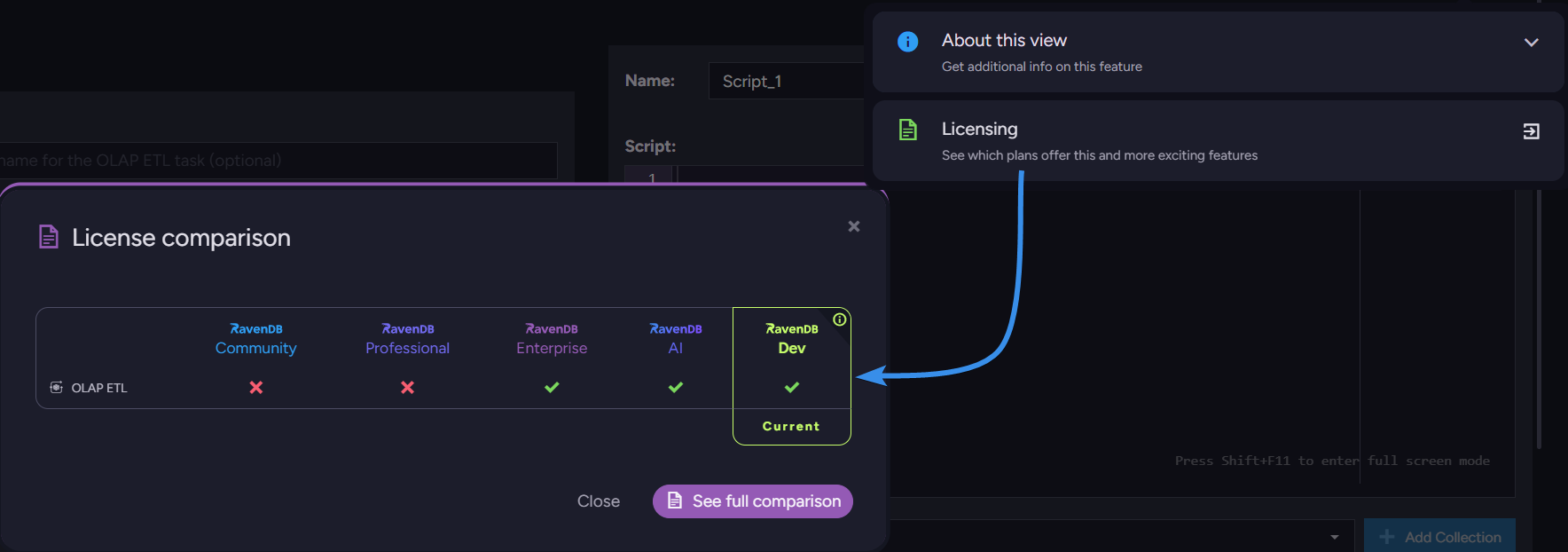Click the green checkmark under AI
This screenshot has height=552, width=1568.
click(676, 387)
